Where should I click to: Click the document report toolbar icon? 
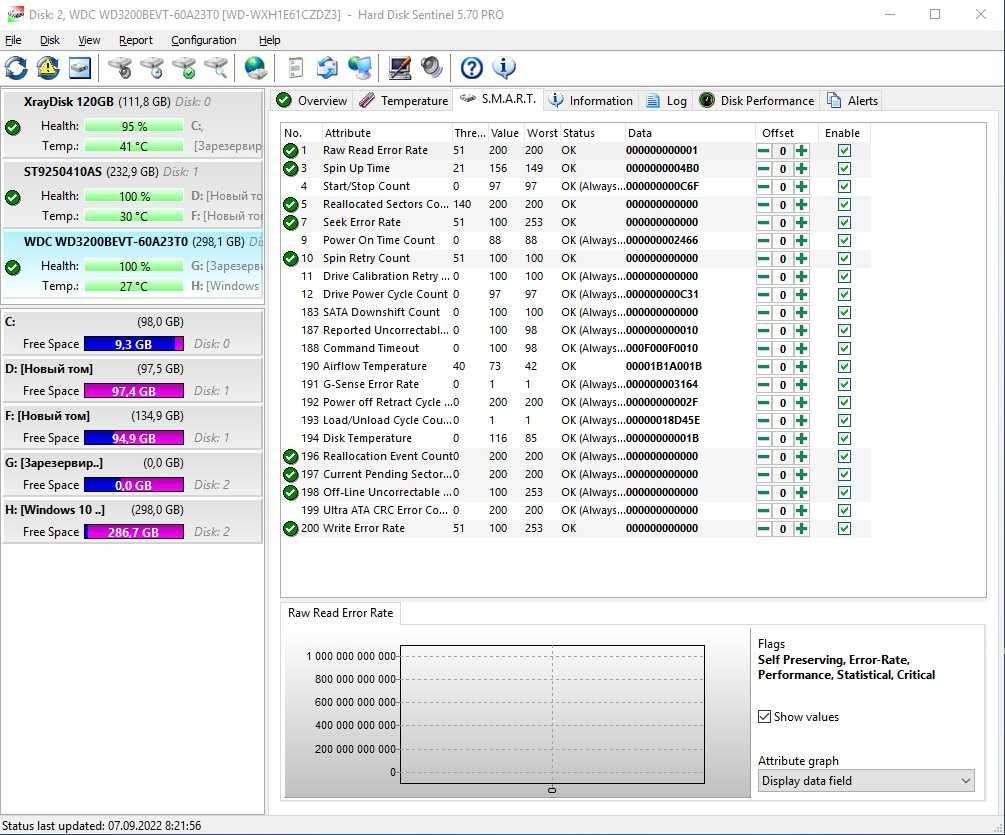[295, 68]
